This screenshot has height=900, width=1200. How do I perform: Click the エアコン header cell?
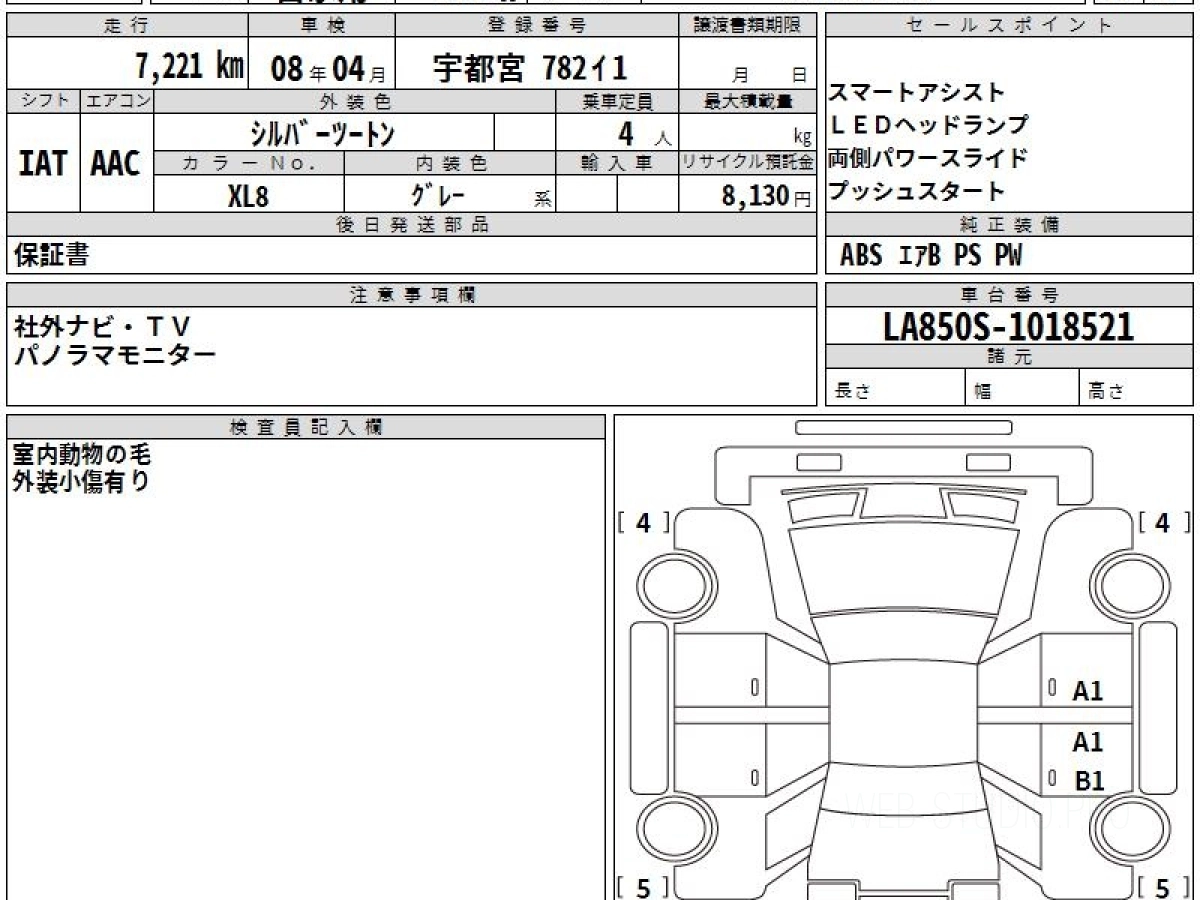tap(117, 101)
